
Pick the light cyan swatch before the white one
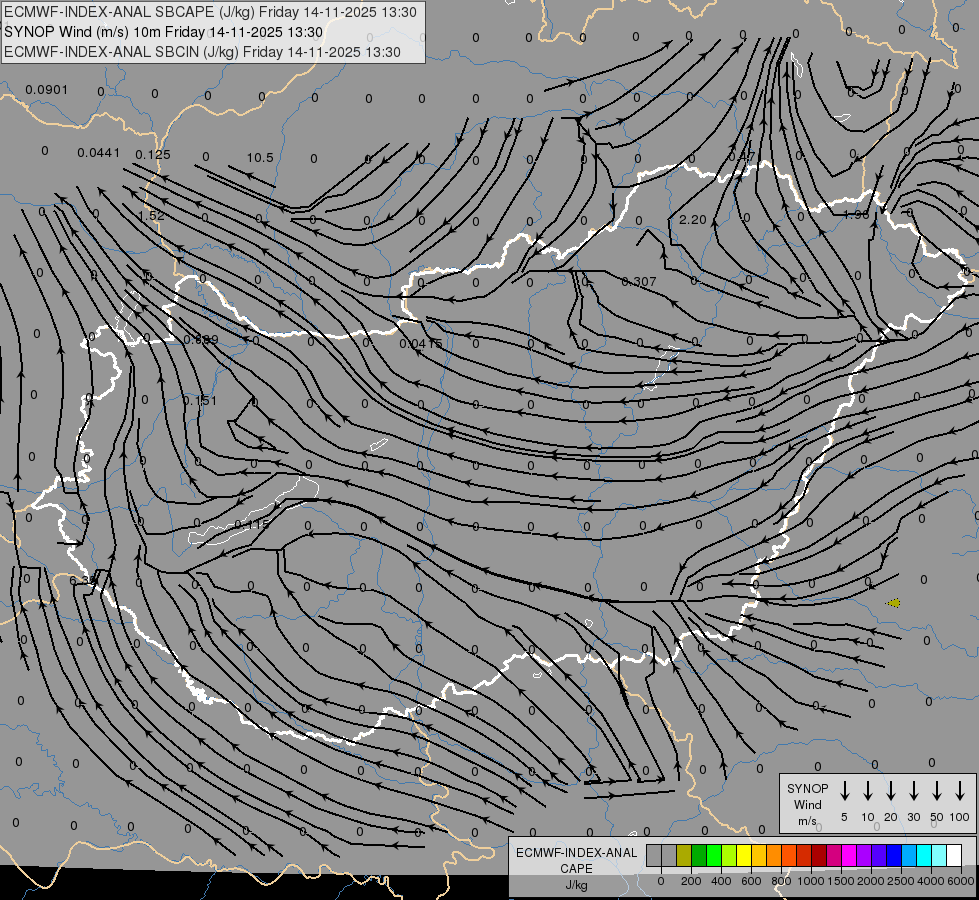click(939, 855)
